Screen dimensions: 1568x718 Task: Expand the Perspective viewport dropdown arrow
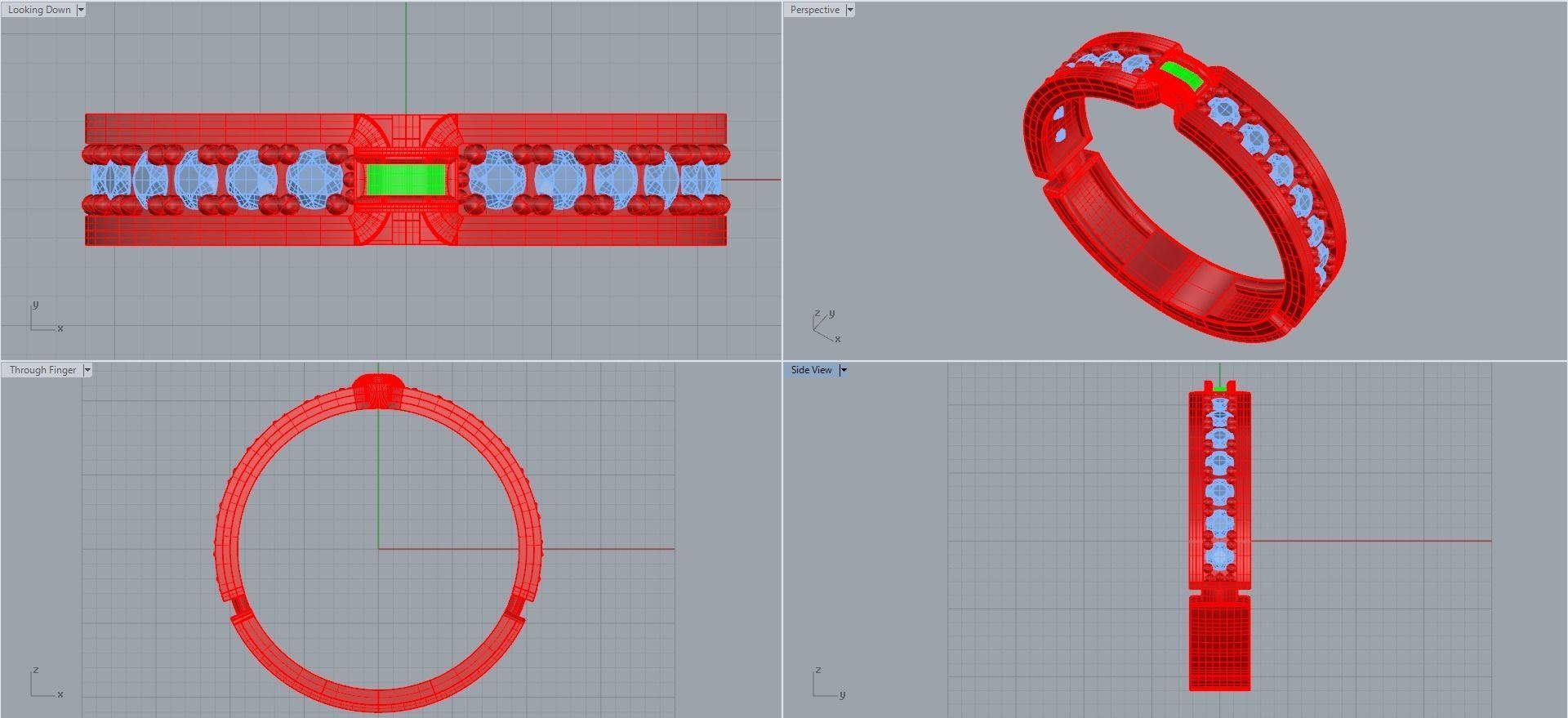coord(850,10)
